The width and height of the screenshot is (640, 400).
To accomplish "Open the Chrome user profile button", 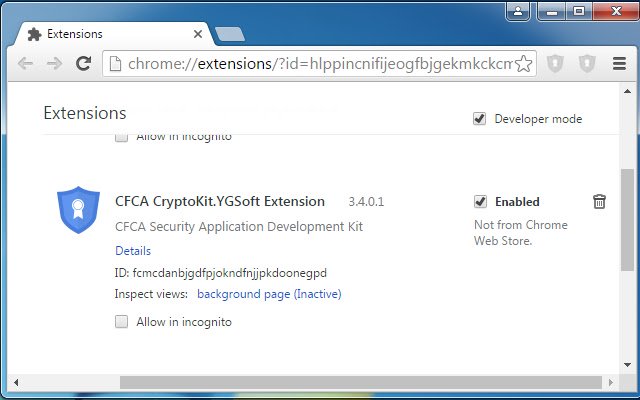I will pyautogui.click(x=519, y=12).
